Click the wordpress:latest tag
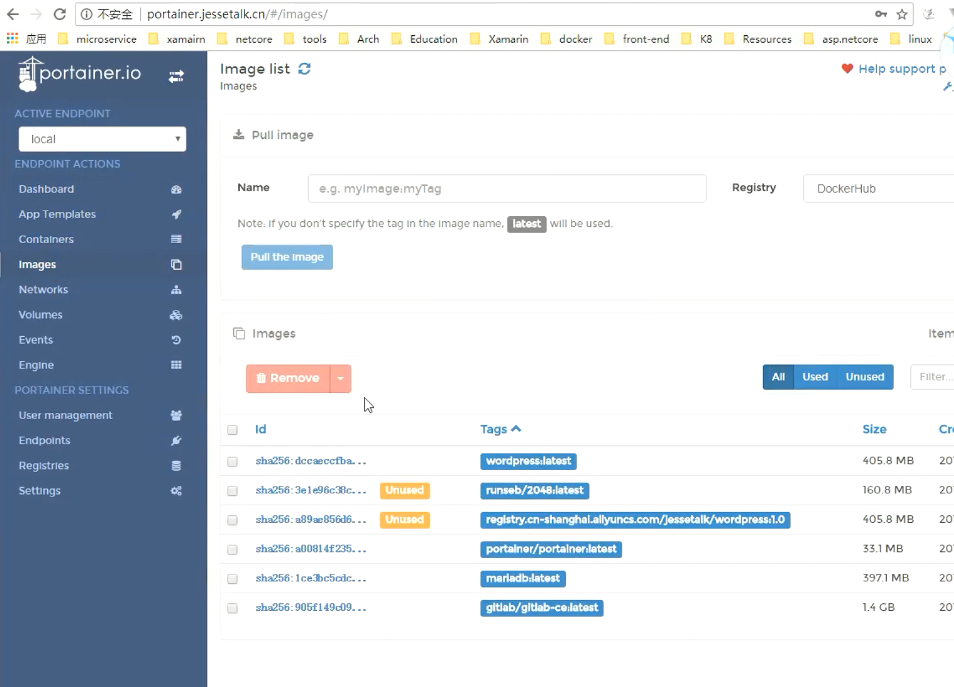 pos(528,461)
